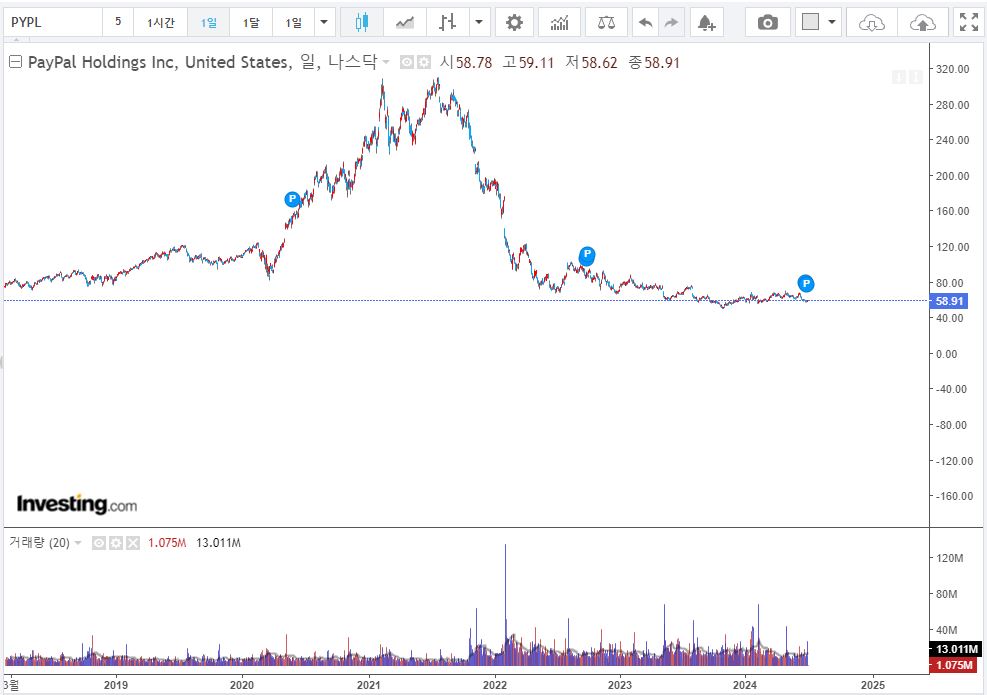Select the 5 minute interval
This screenshot has height=695, width=987.
tap(118, 22)
